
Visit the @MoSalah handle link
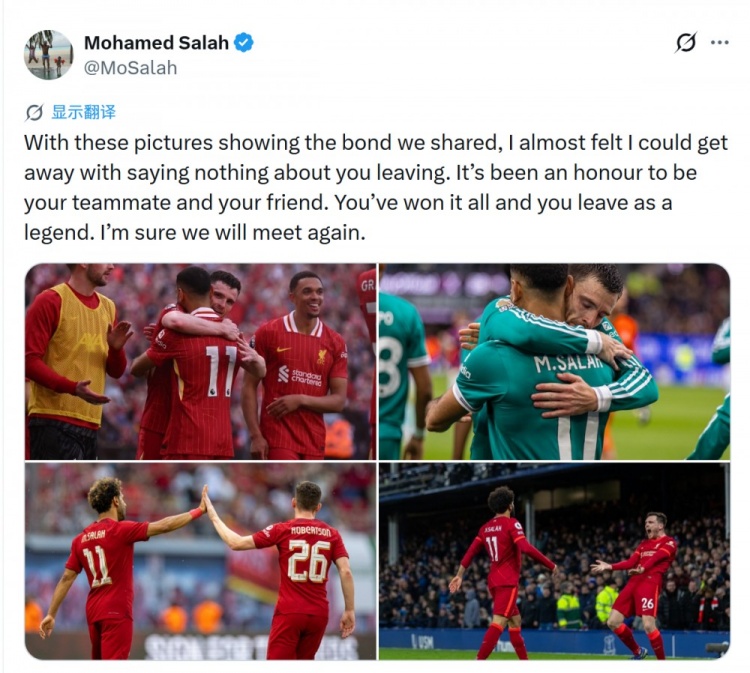pyautogui.click(x=131, y=68)
